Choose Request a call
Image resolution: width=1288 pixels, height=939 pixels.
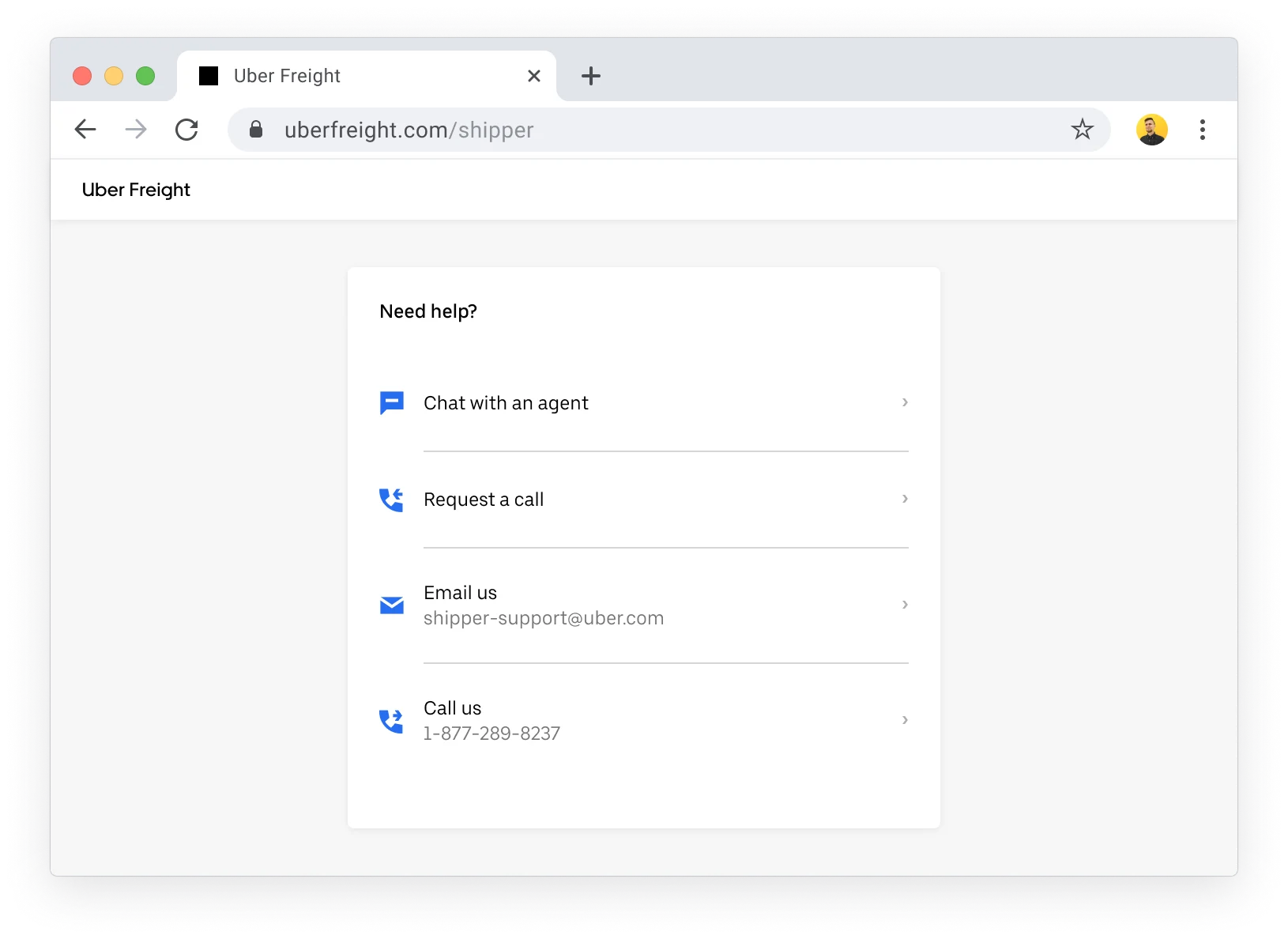[644, 500]
